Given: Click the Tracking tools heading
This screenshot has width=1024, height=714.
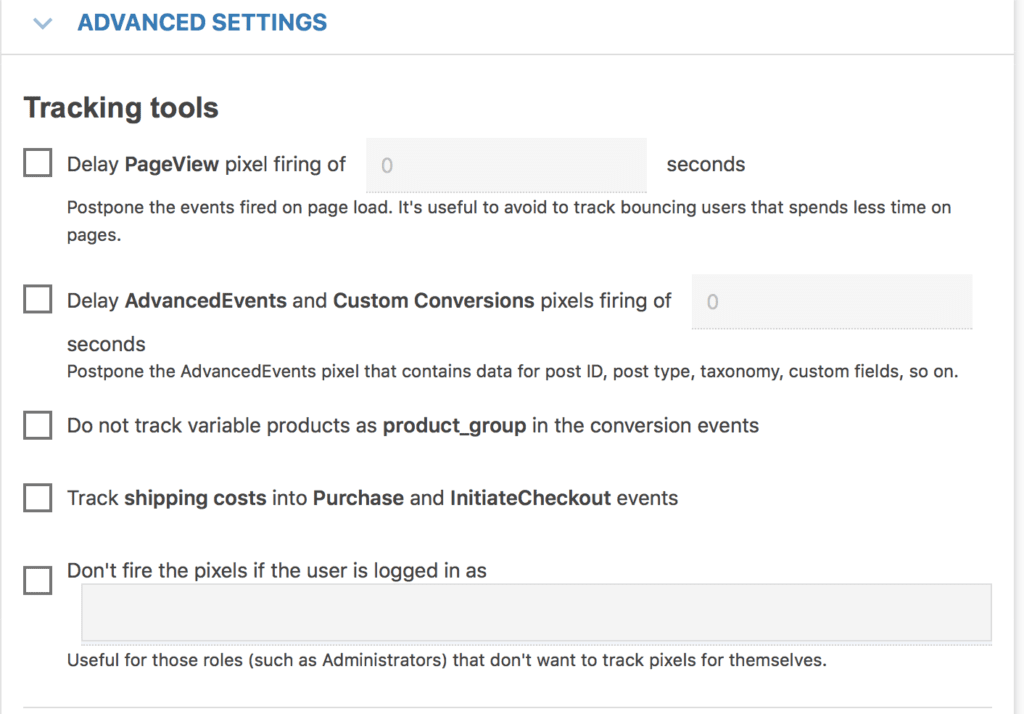Looking at the screenshot, I should [121, 108].
